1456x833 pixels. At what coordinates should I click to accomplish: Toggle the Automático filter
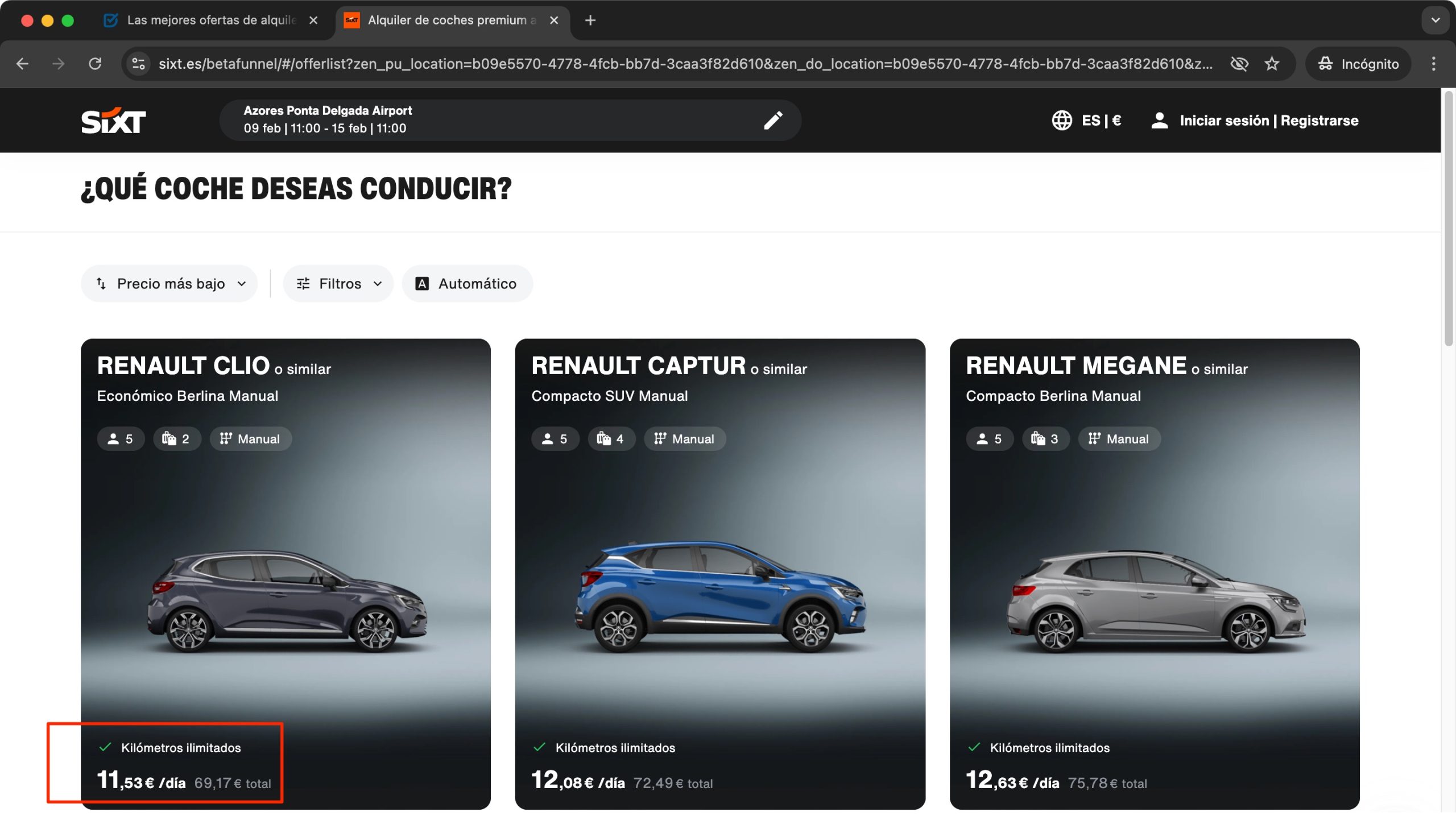click(x=467, y=284)
